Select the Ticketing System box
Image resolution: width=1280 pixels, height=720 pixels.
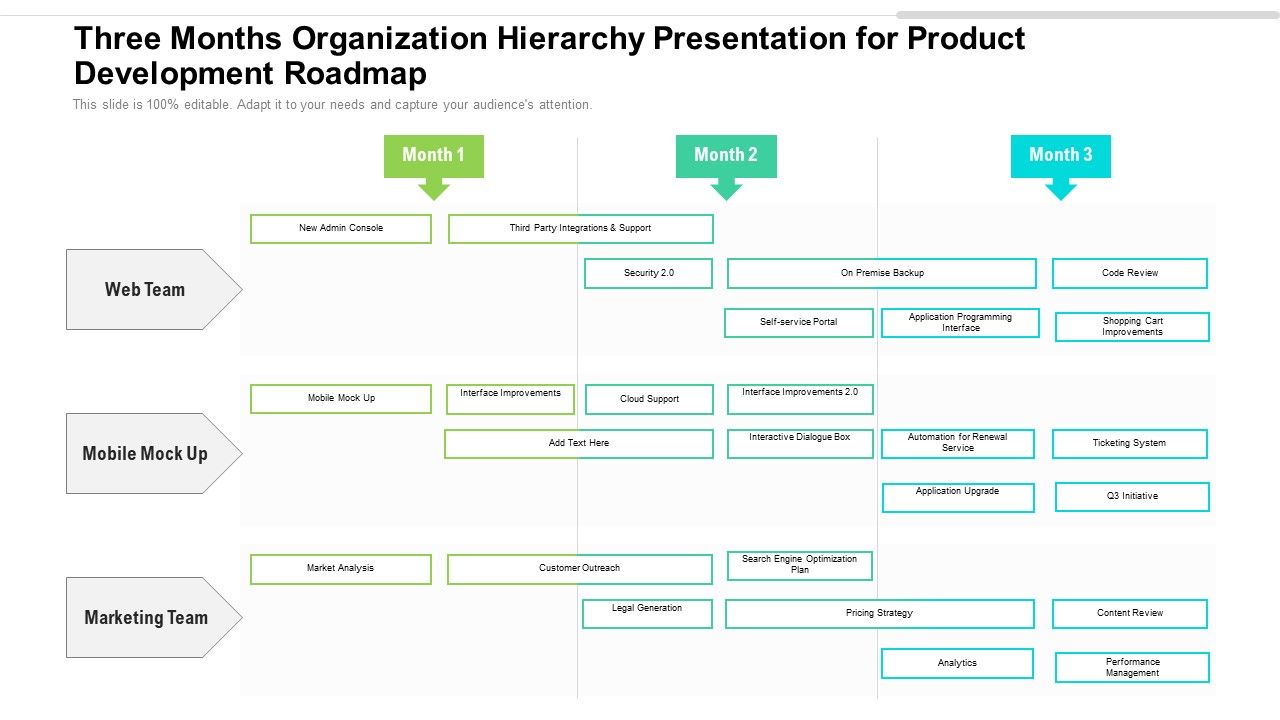(x=1130, y=444)
